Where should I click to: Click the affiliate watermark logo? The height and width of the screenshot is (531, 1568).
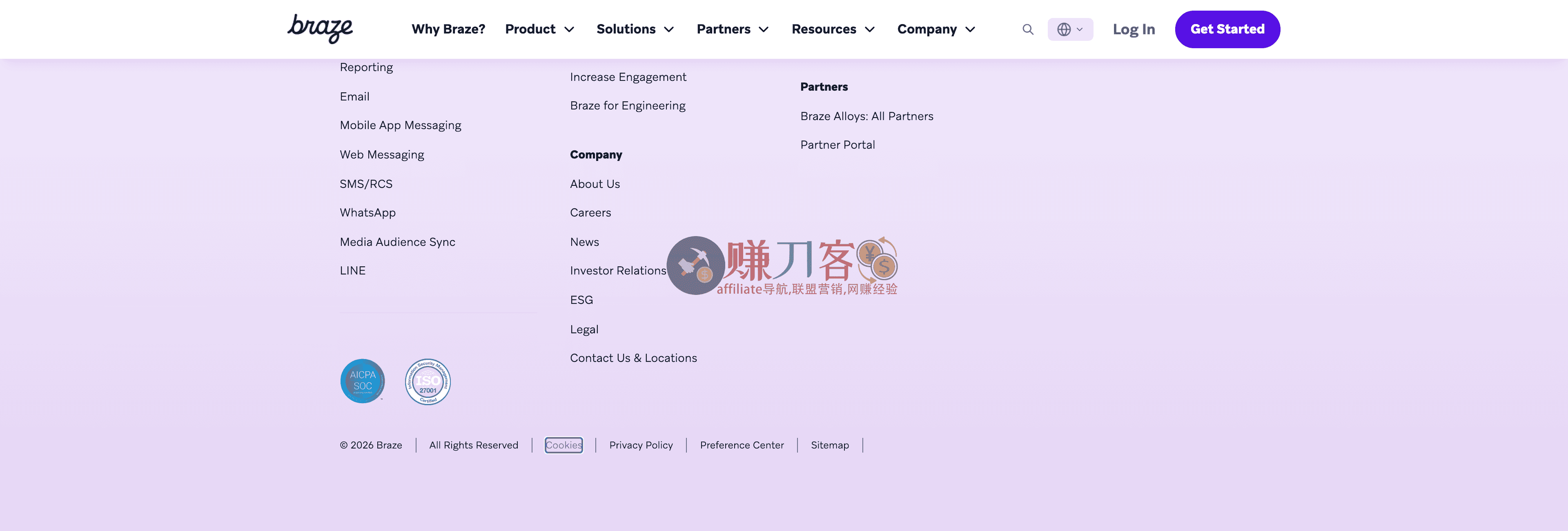pos(782,266)
